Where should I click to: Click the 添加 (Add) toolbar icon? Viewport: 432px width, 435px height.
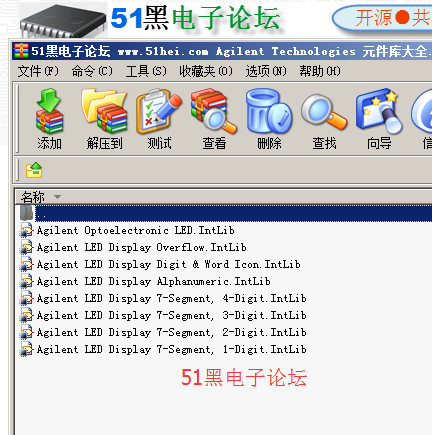(49, 118)
